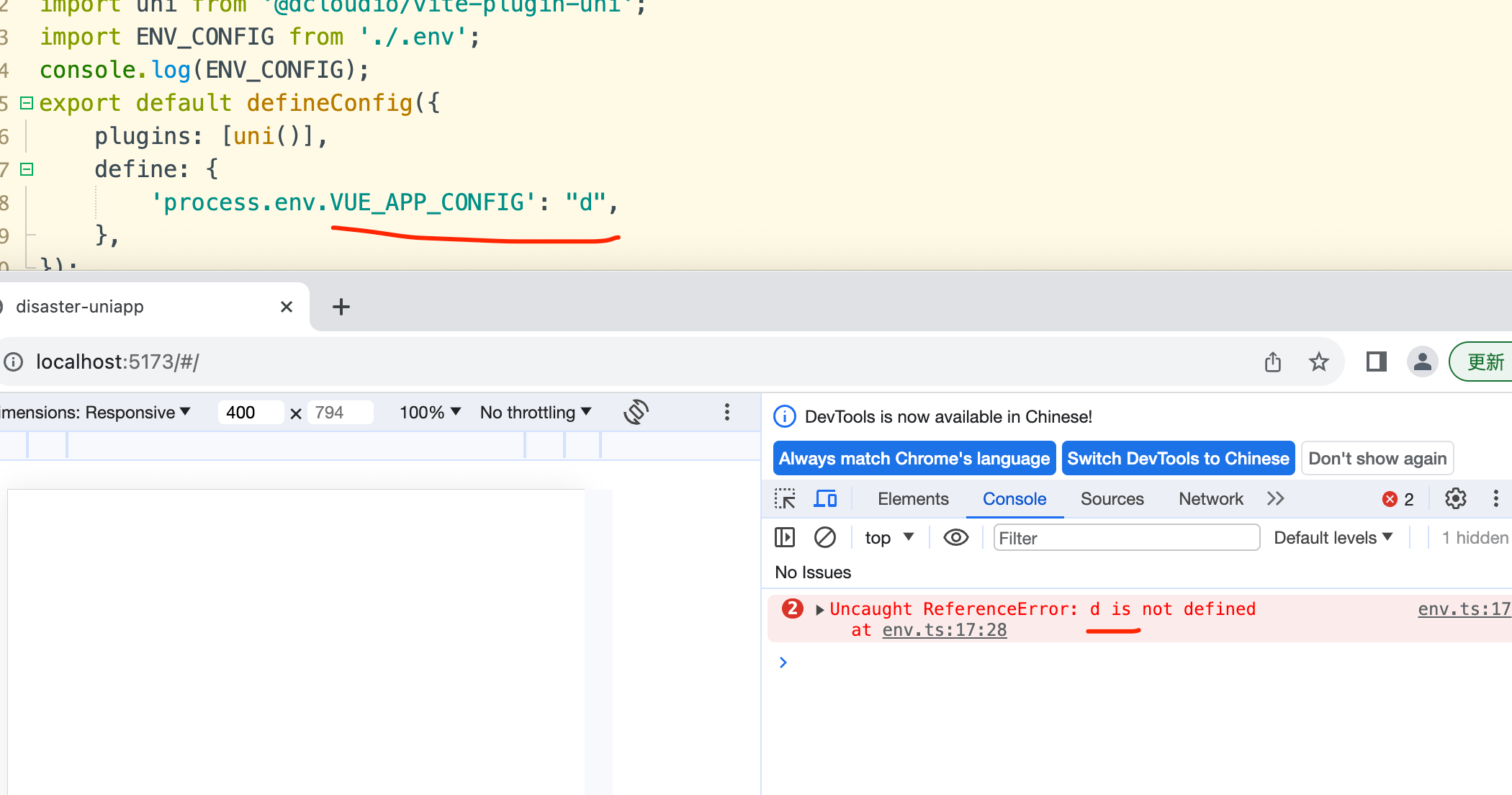Click the rotate device orientation icon
Image resolution: width=1512 pixels, height=795 pixels.
(x=636, y=412)
